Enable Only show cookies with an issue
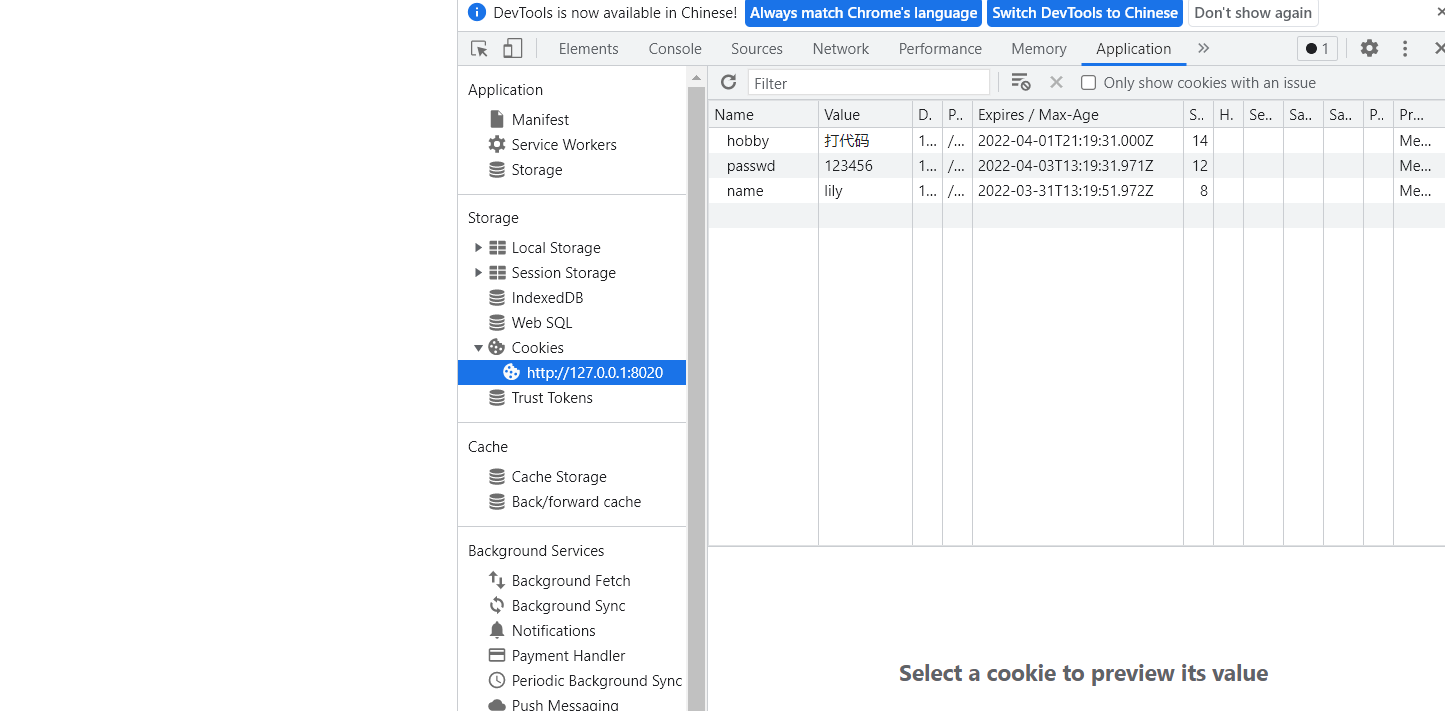Viewport: 1445px width, 711px height. [1089, 83]
